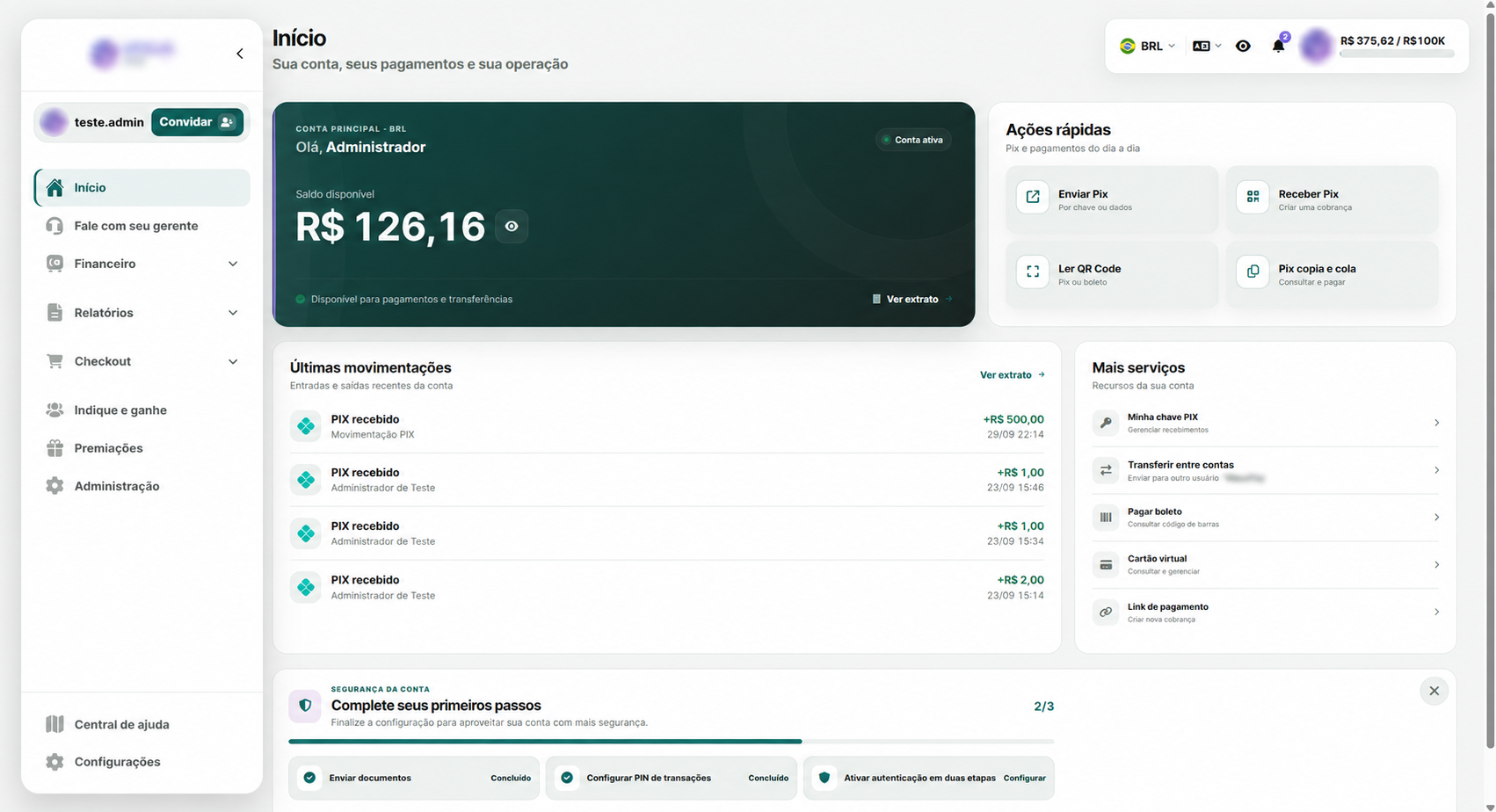The height and width of the screenshot is (812, 1496).
Task: Click the Enviar Pix icon
Action: (x=1033, y=197)
